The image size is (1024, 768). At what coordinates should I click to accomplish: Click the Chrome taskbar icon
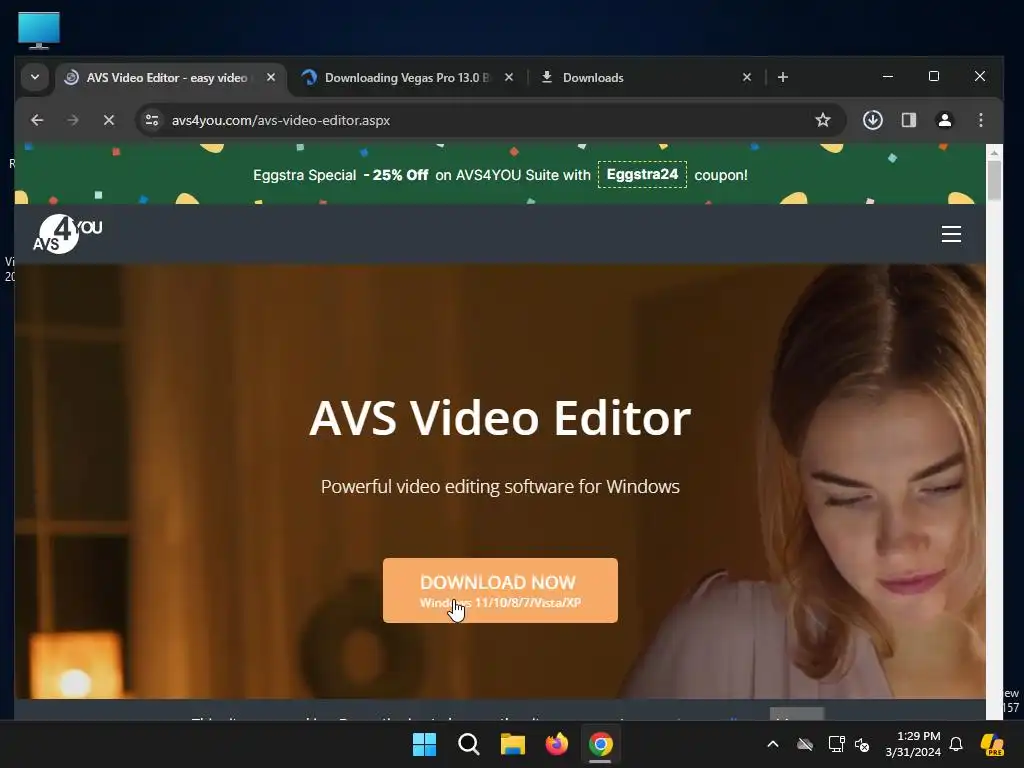pos(601,744)
